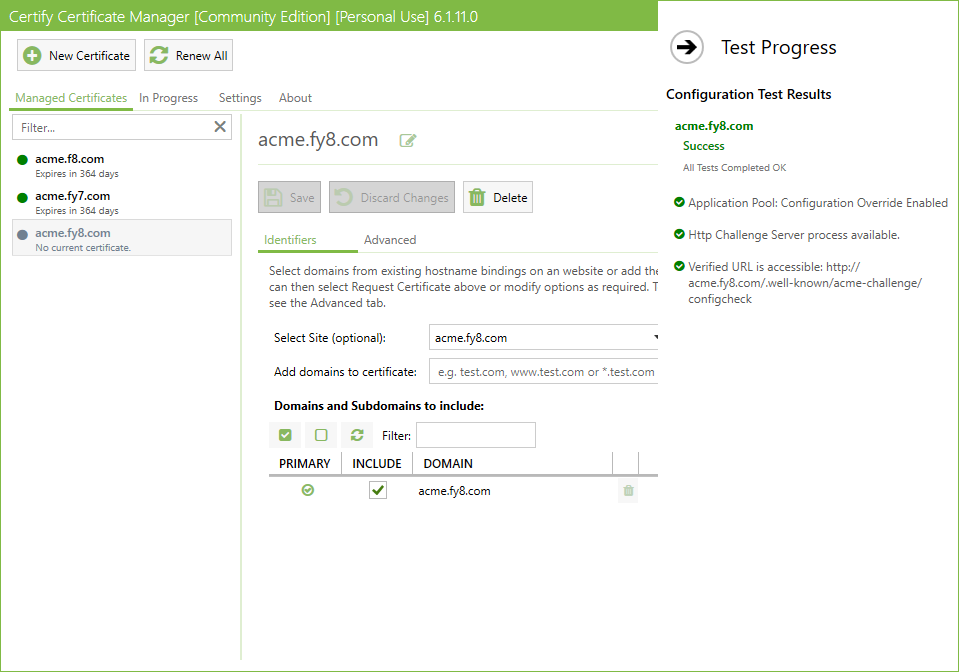Select all domains with the checked-box icon
Viewport: 959px width, 672px height.
pyautogui.click(x=285, y=435)
